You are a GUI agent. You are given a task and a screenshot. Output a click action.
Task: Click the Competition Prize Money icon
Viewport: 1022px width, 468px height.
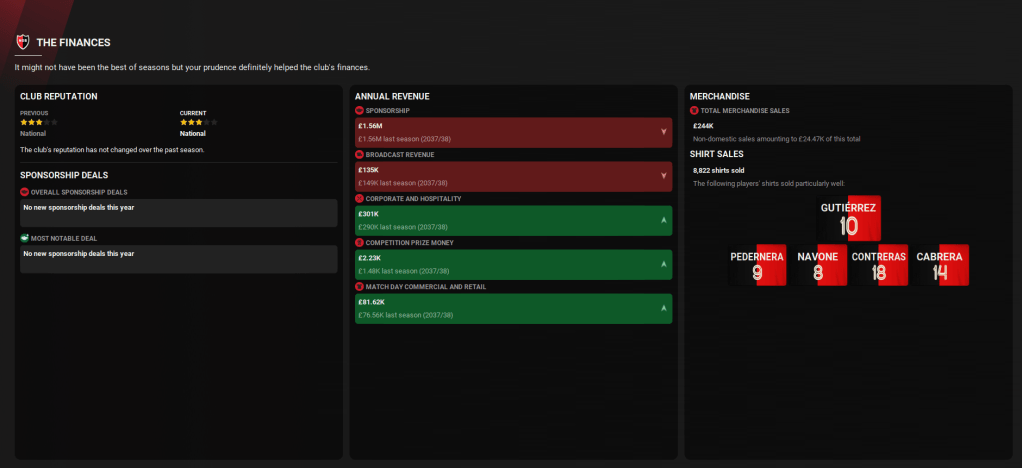tap(359, 243)
